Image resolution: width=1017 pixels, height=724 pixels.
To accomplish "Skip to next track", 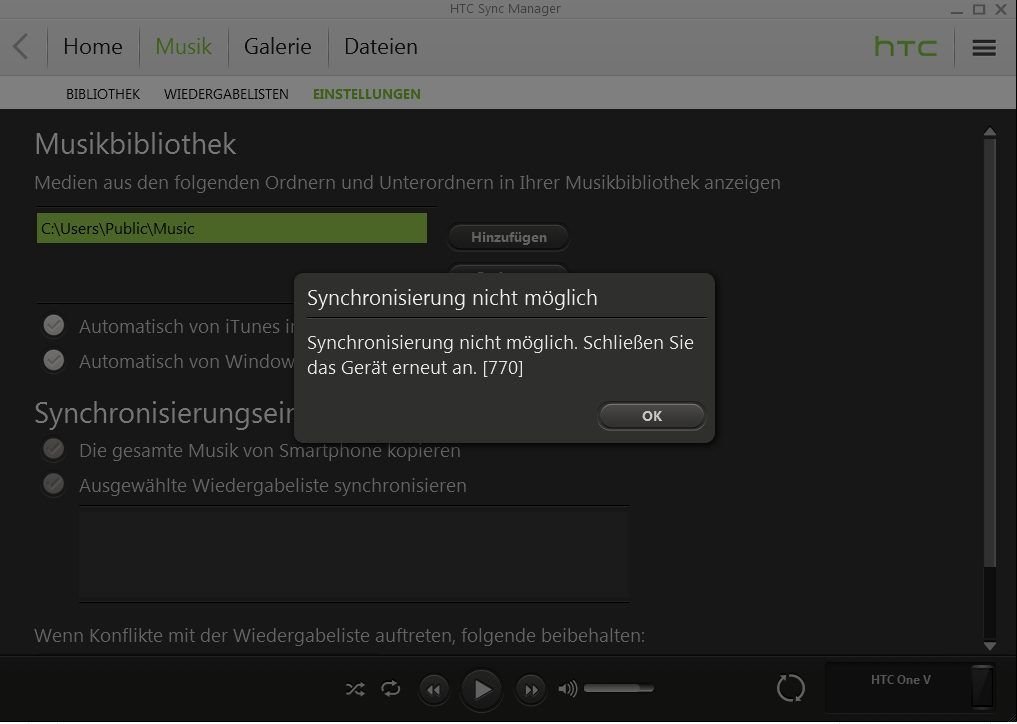I will click(531, 690).
